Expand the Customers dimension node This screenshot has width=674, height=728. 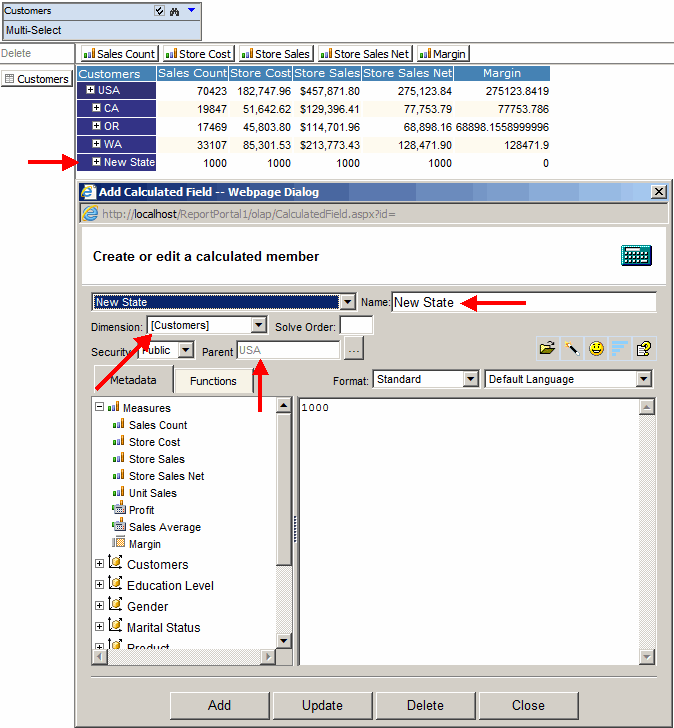99,564
